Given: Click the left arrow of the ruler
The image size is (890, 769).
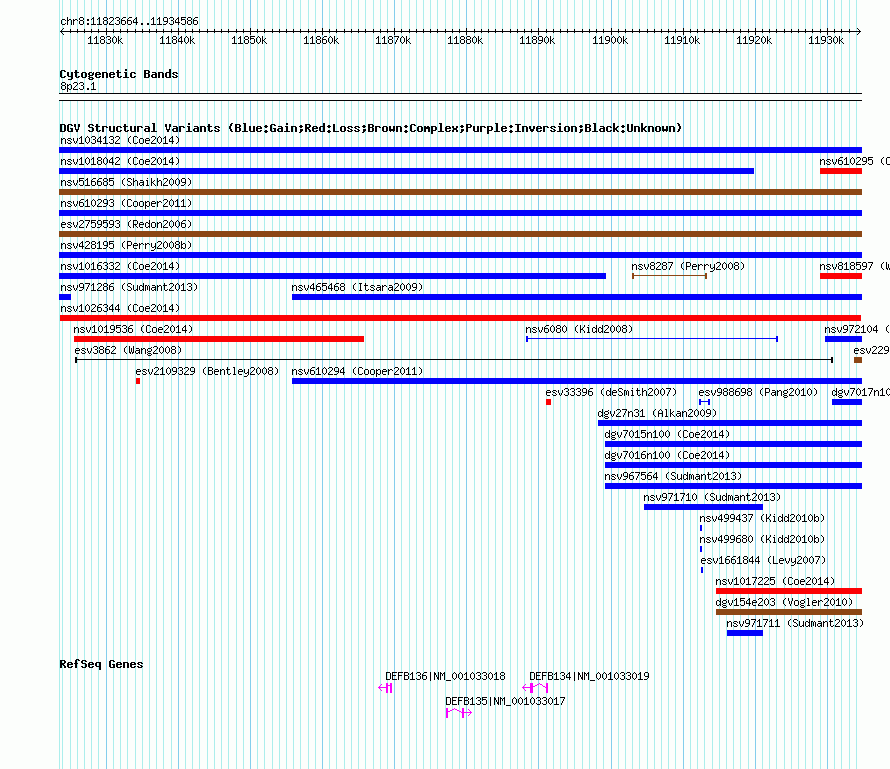Looking at the screenshot, I should [x=62, y=31].
